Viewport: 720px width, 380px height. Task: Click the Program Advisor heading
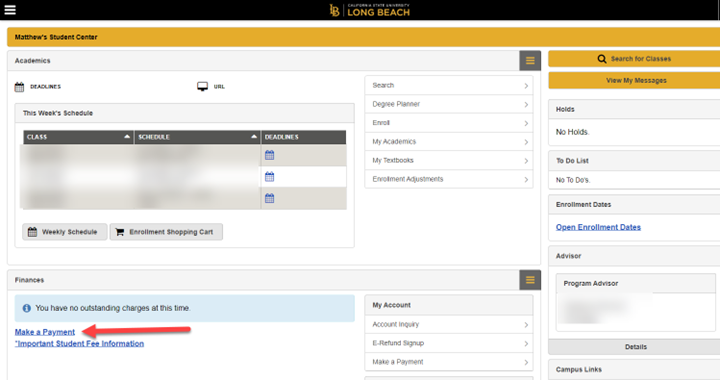591,284
